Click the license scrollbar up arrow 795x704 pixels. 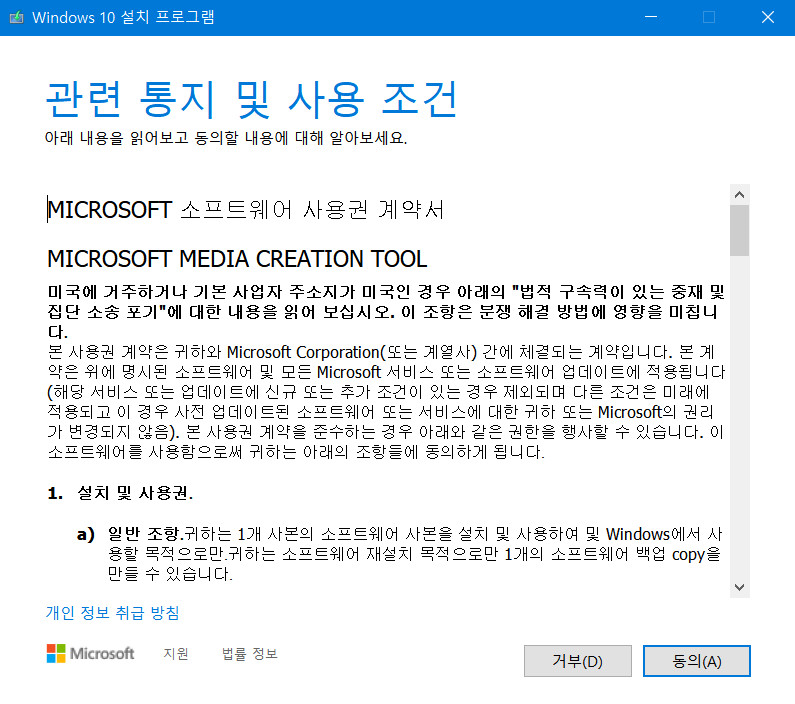(739, 195)
